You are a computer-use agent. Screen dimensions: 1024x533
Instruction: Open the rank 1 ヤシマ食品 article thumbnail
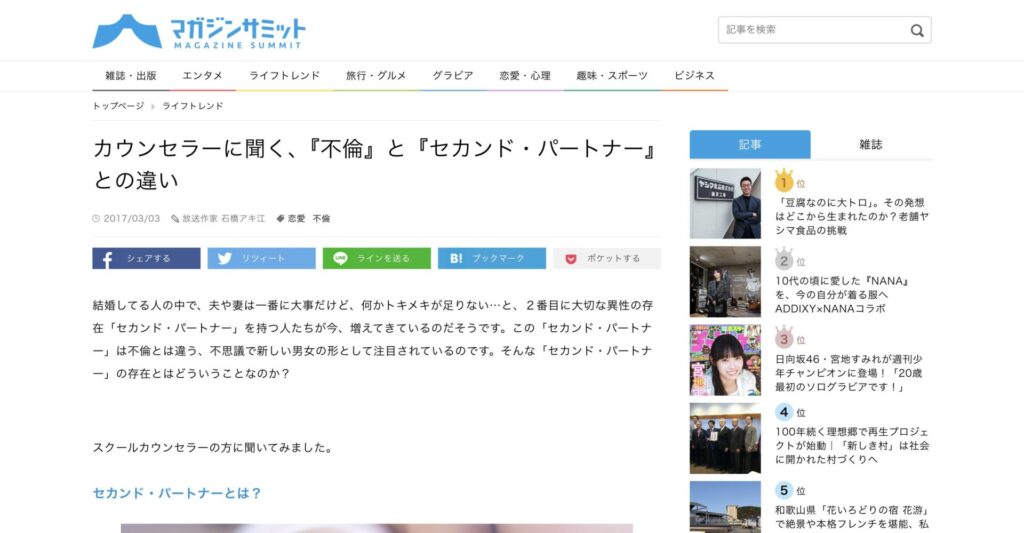coord(725,203)
